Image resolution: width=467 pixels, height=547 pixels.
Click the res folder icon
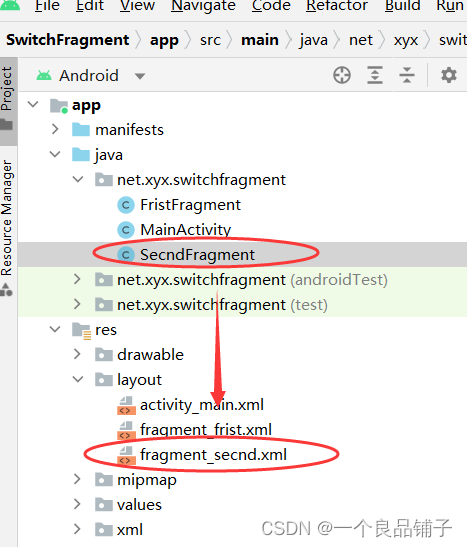(x=82, y=330)
